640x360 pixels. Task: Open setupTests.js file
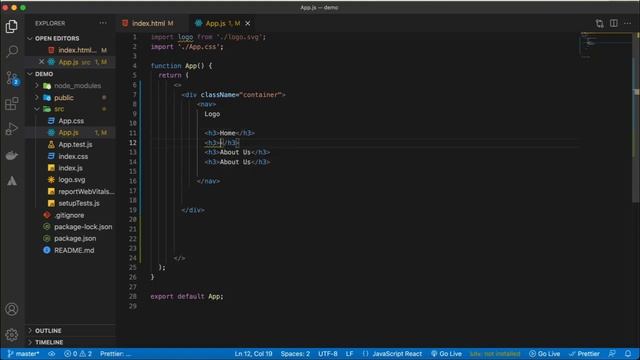[79, 203]
